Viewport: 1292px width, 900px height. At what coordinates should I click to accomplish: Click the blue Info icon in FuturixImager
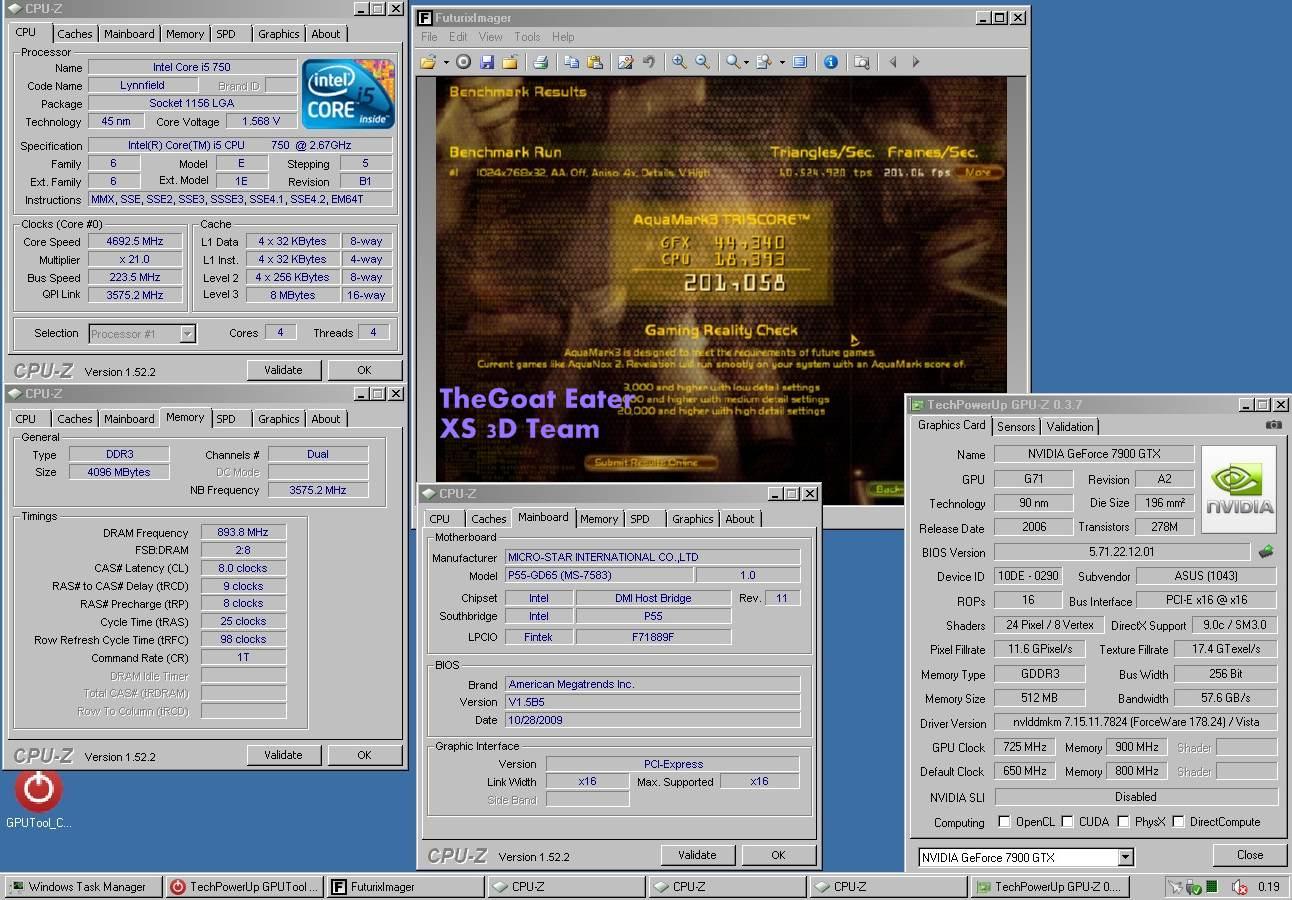(830, 62)
